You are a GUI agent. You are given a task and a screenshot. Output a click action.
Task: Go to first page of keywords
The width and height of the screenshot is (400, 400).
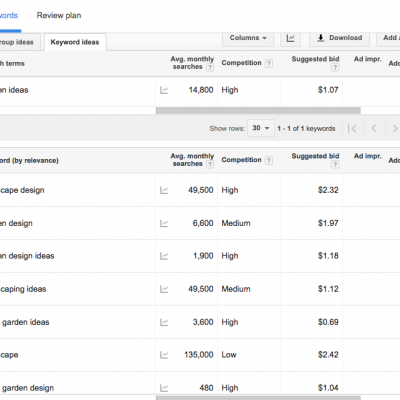coord(352,128)
